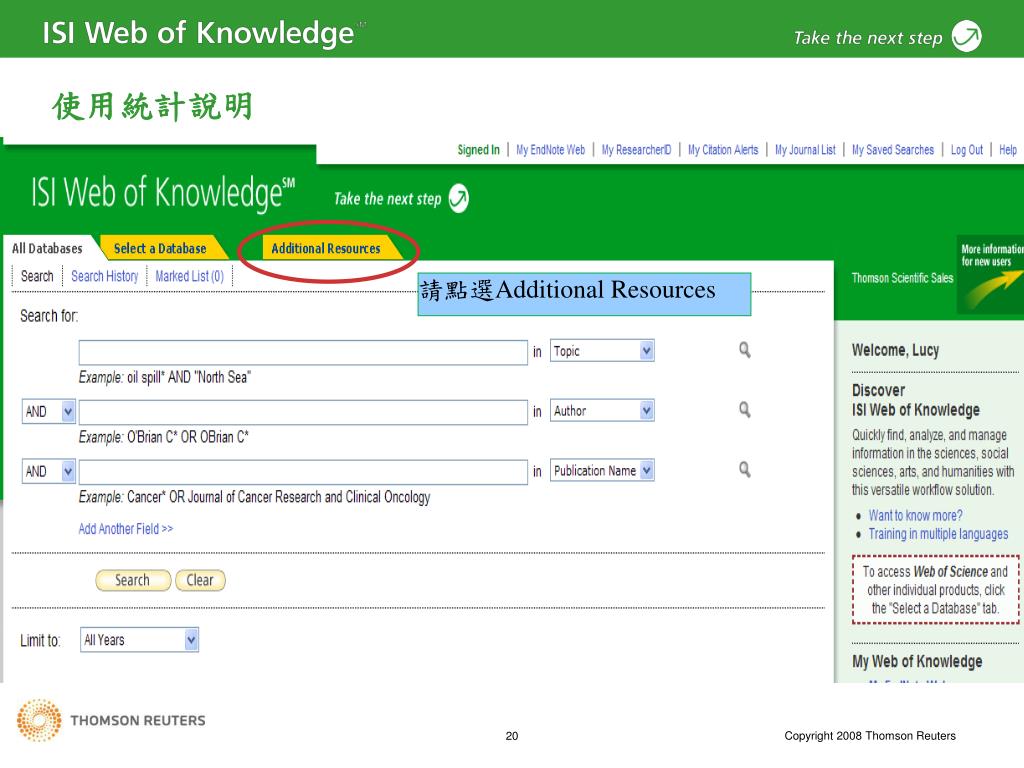1024x768 pixels.
Task: Switch to the Select a Database tab
Action: pos(160,248)
